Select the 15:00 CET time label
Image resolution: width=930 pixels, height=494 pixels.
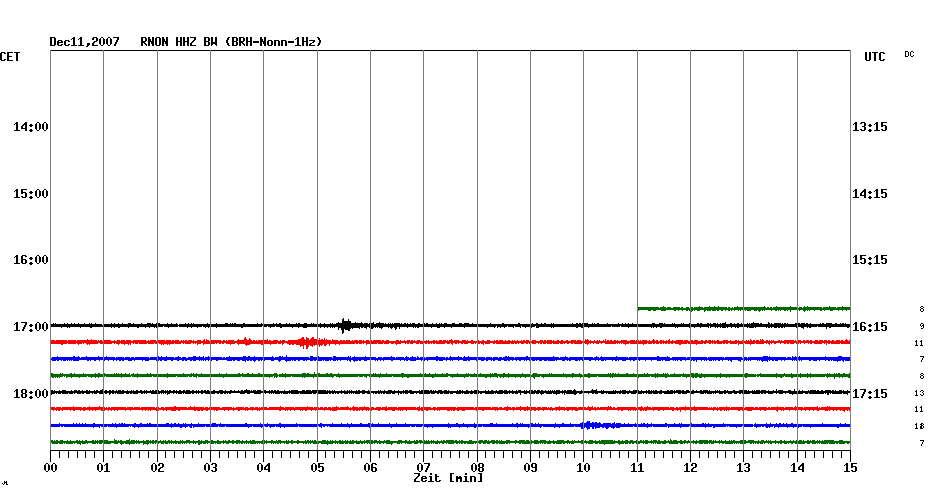pos(31,194)
